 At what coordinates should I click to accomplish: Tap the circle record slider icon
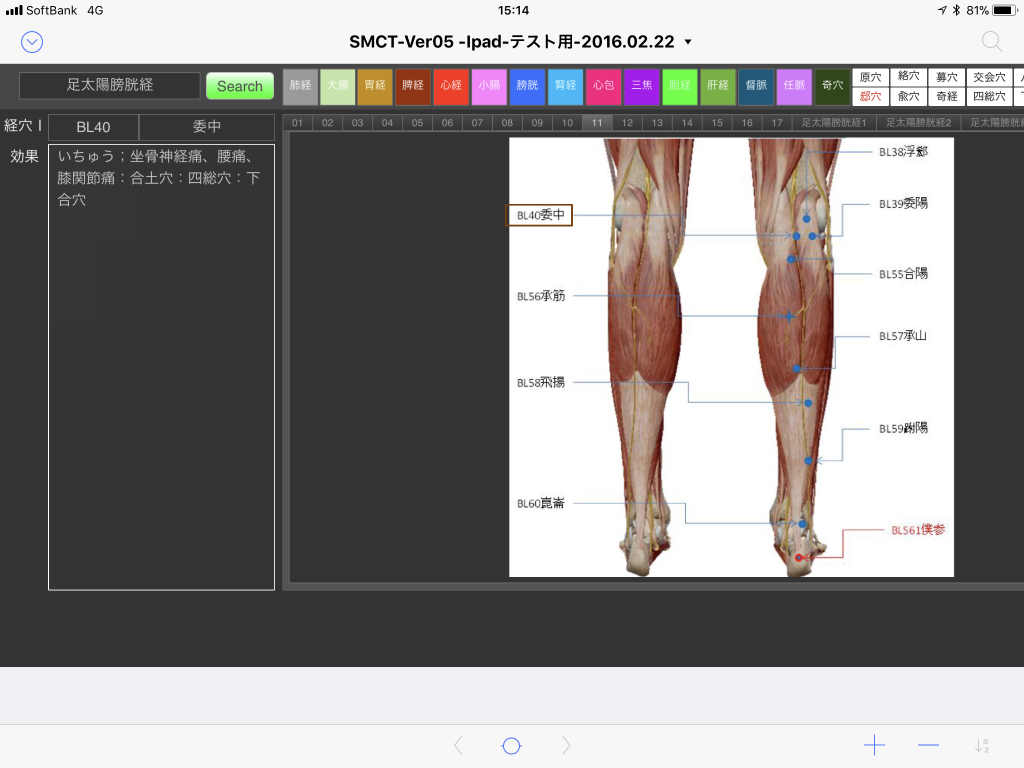512,745
